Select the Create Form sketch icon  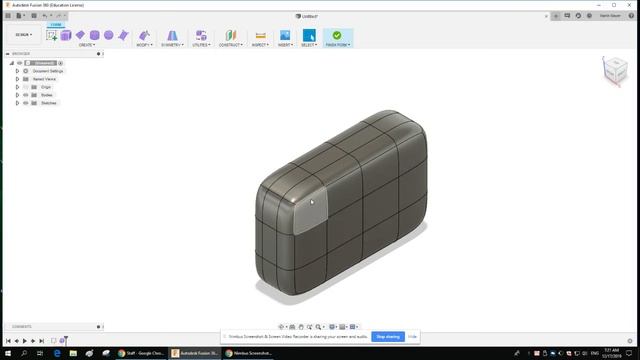point(51,36)
